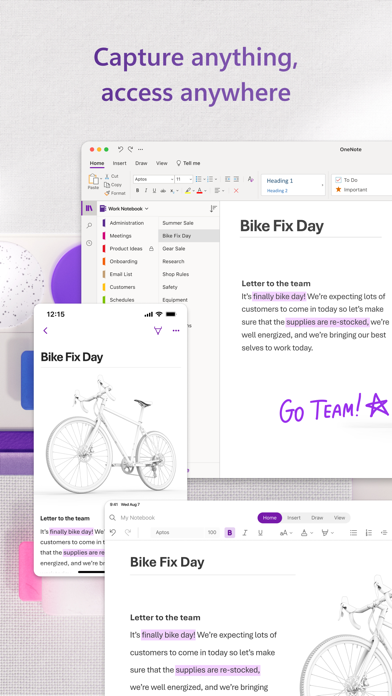Click the red X clear formatting icon
392x696 pixels.
[236, 190]
